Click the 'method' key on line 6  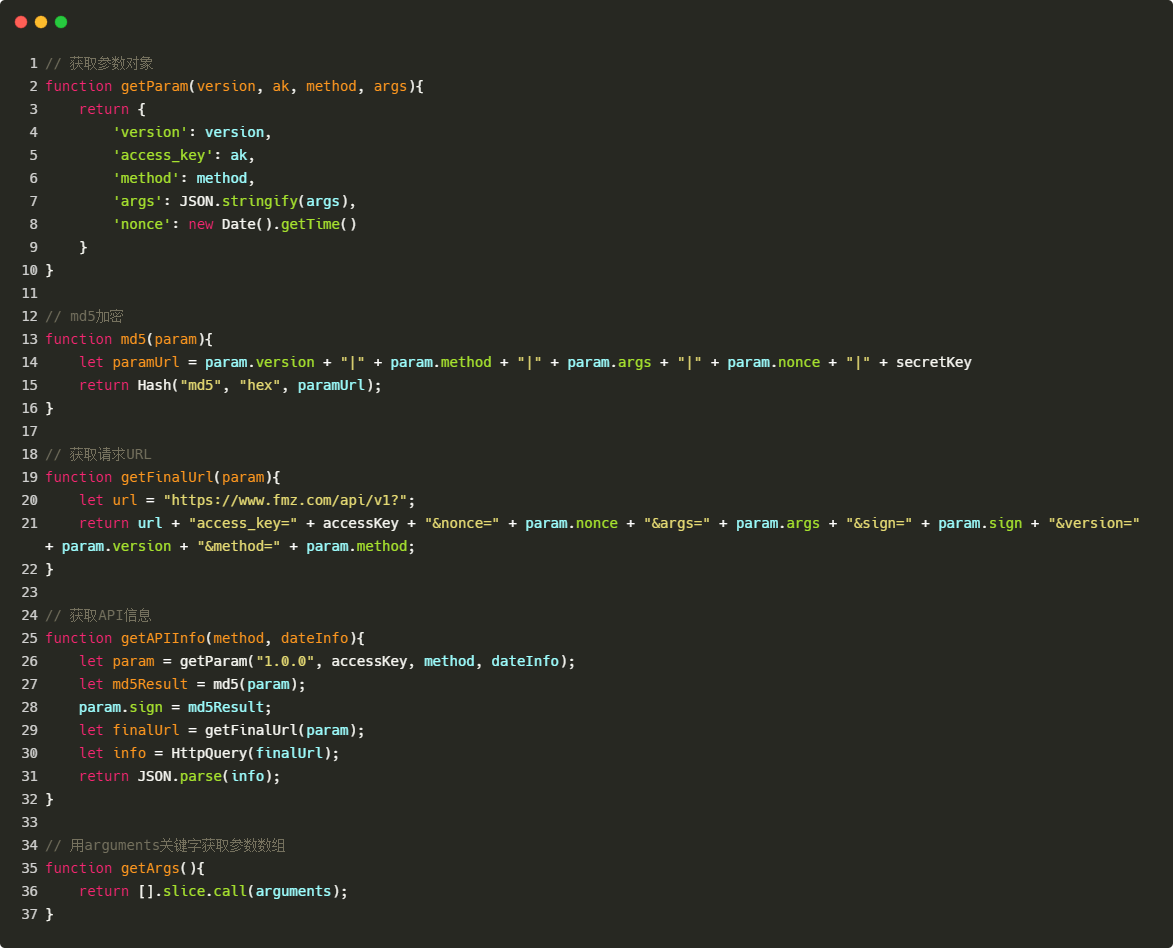click(x=146, y=179)
